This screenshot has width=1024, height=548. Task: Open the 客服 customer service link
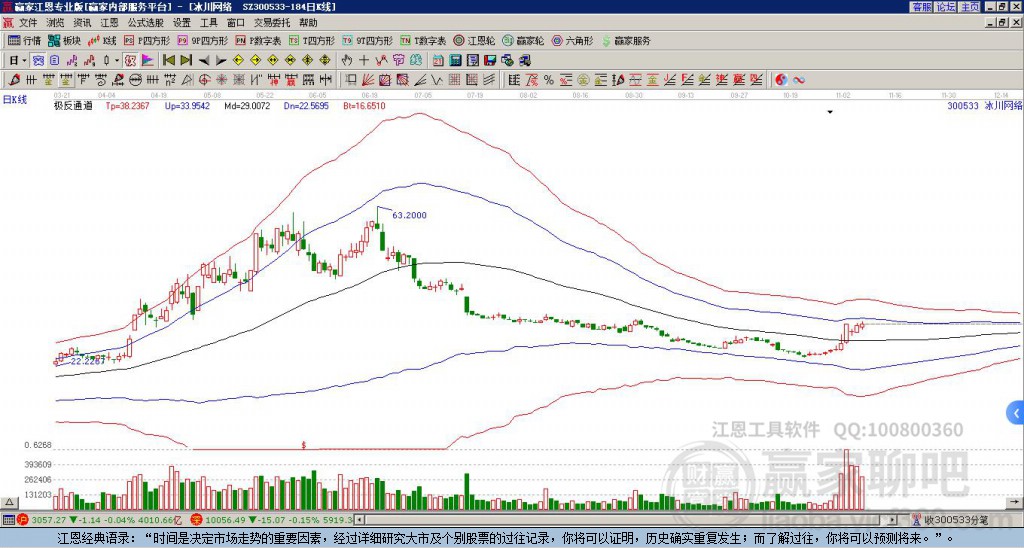coord(921,7)
